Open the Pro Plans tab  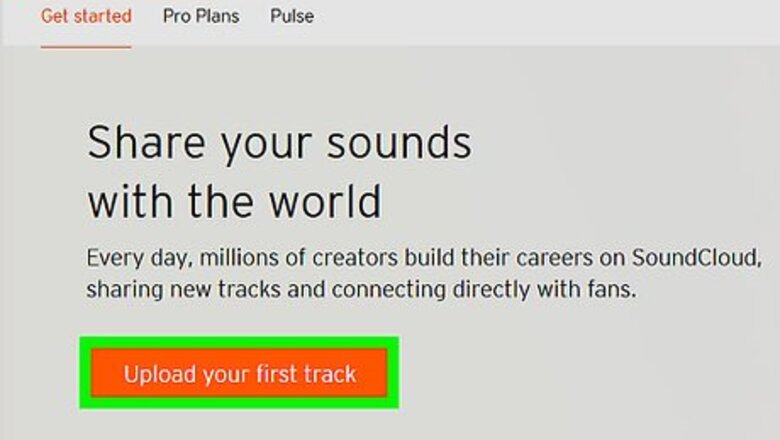pos(200,17)
